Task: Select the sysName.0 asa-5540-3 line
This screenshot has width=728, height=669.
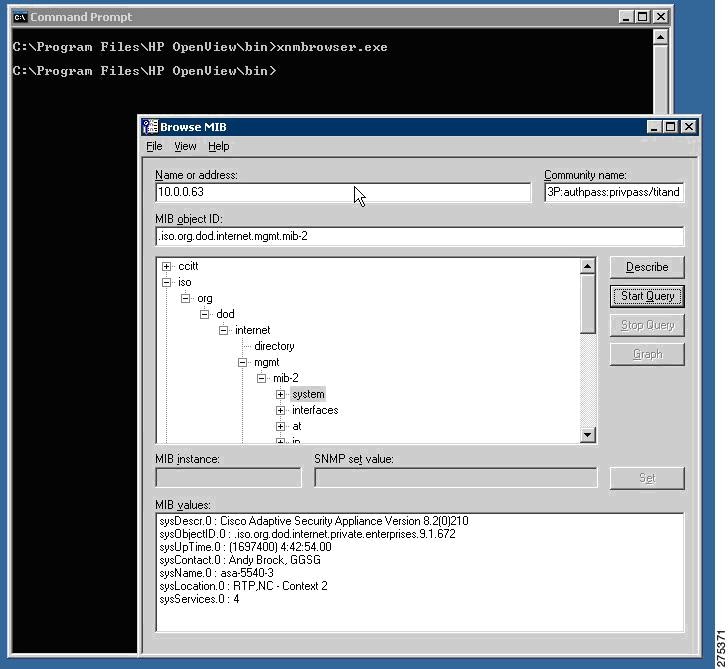Action: pos(216,573)
